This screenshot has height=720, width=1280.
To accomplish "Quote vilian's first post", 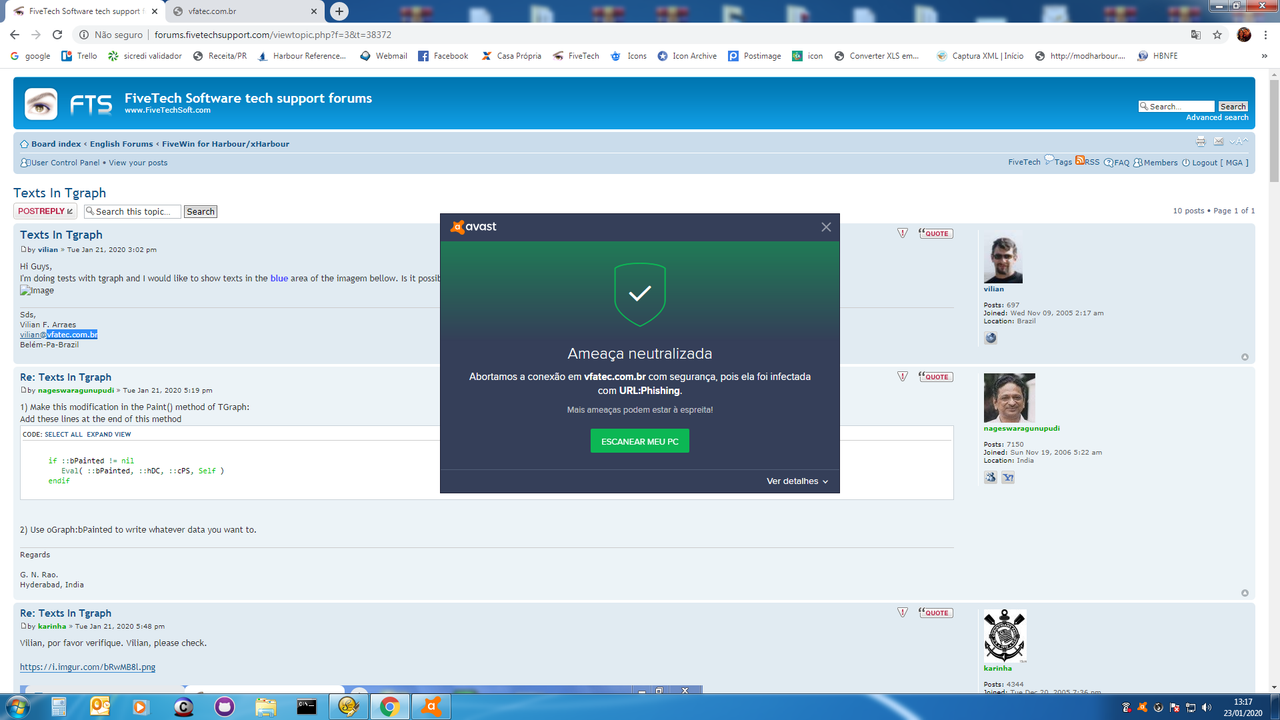I will point(935,233).
